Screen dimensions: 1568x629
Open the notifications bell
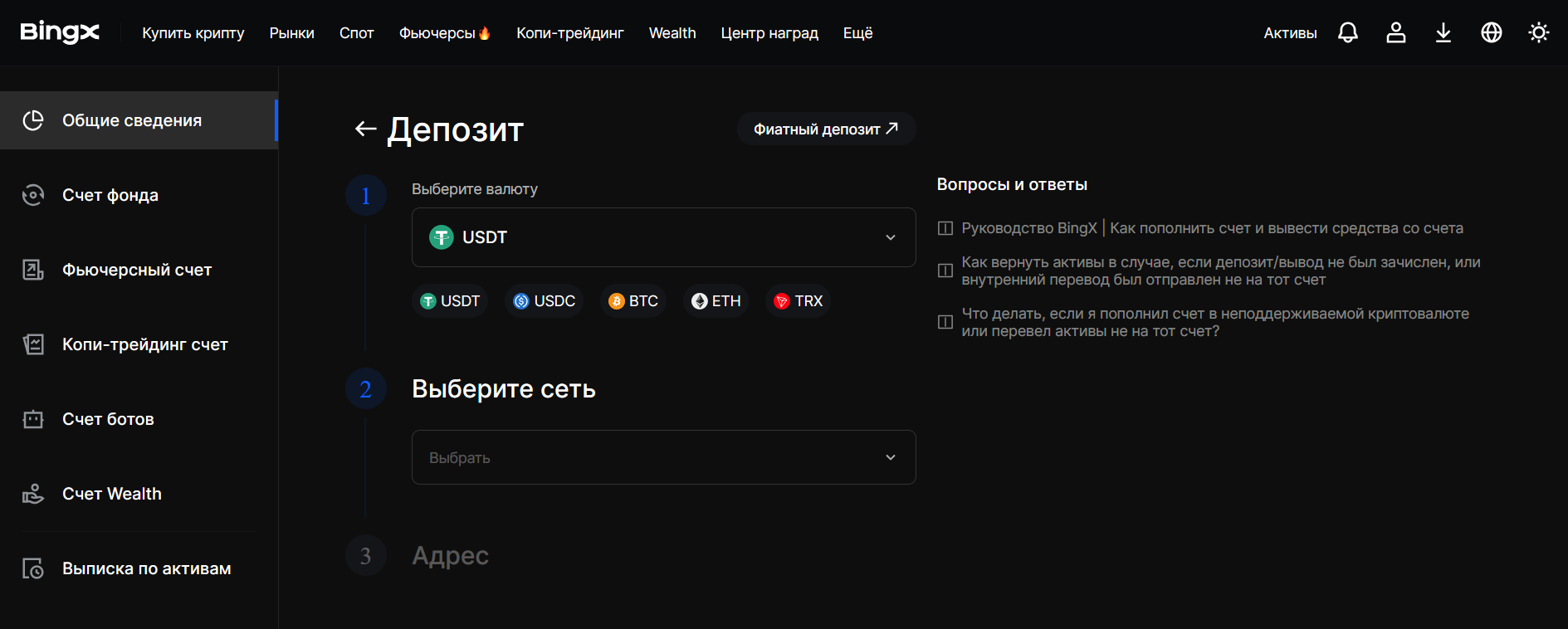[1348, 32]
